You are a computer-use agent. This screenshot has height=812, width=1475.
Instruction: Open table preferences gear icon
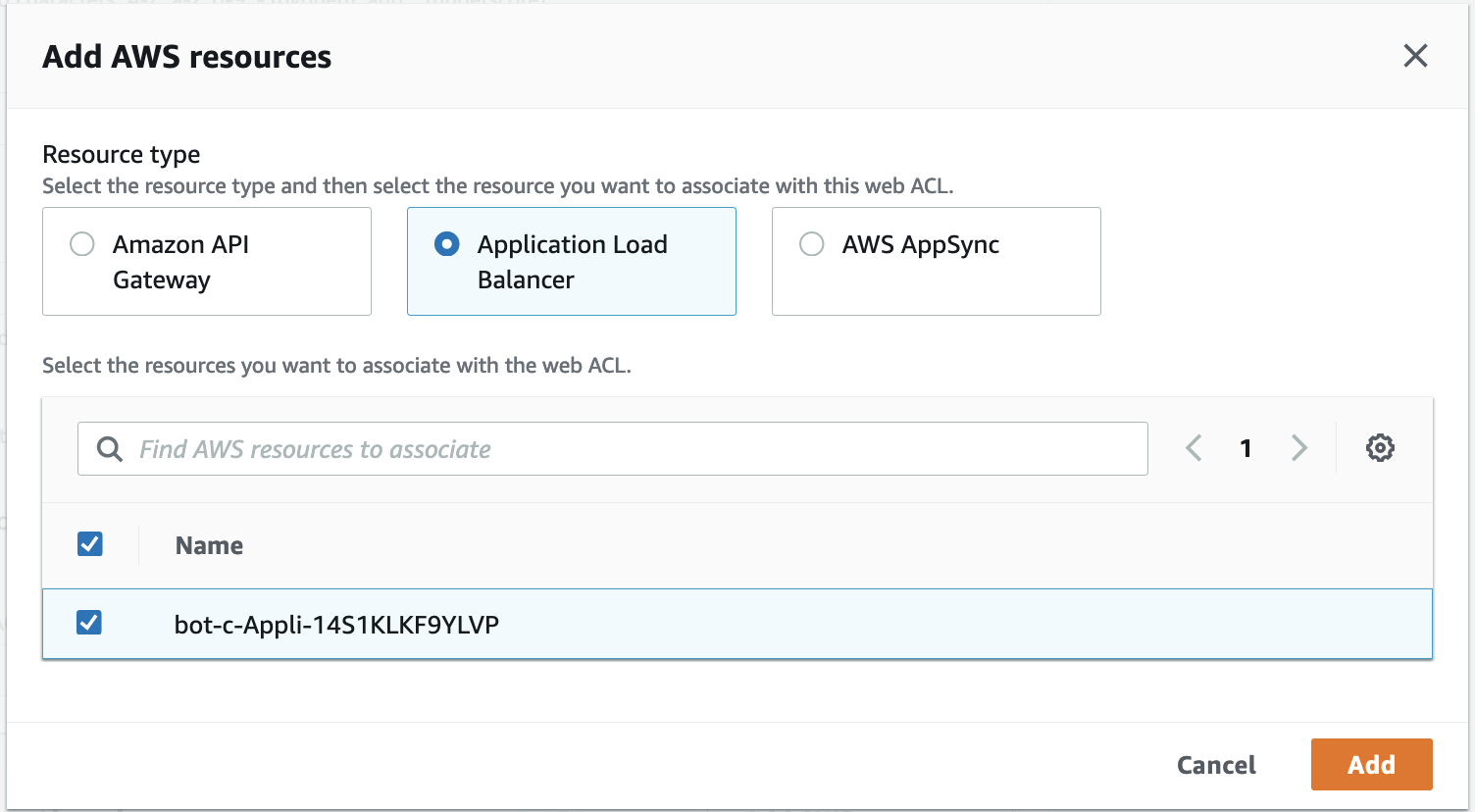point(1380,448)
